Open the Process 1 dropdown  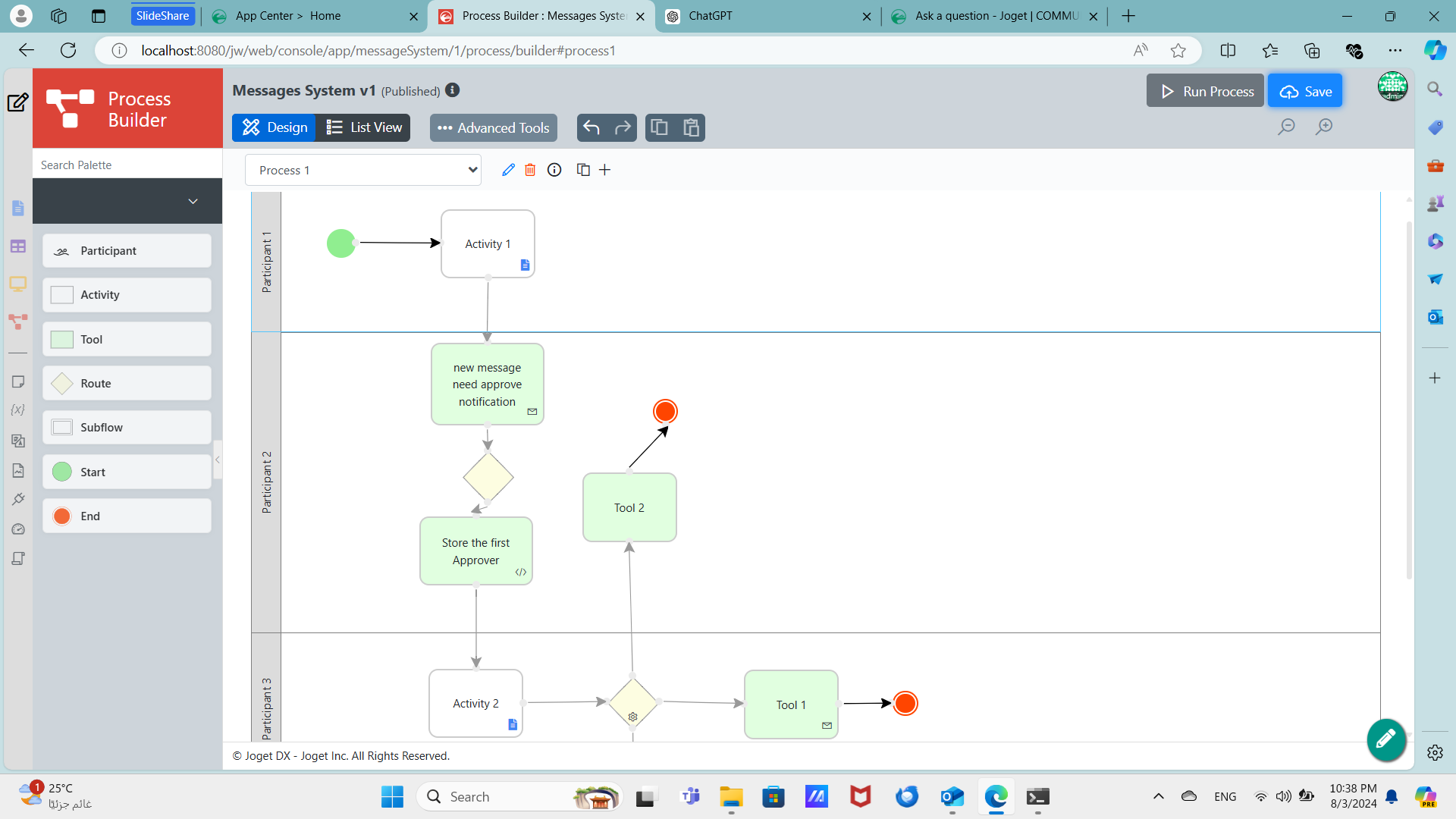pos(363,170)
